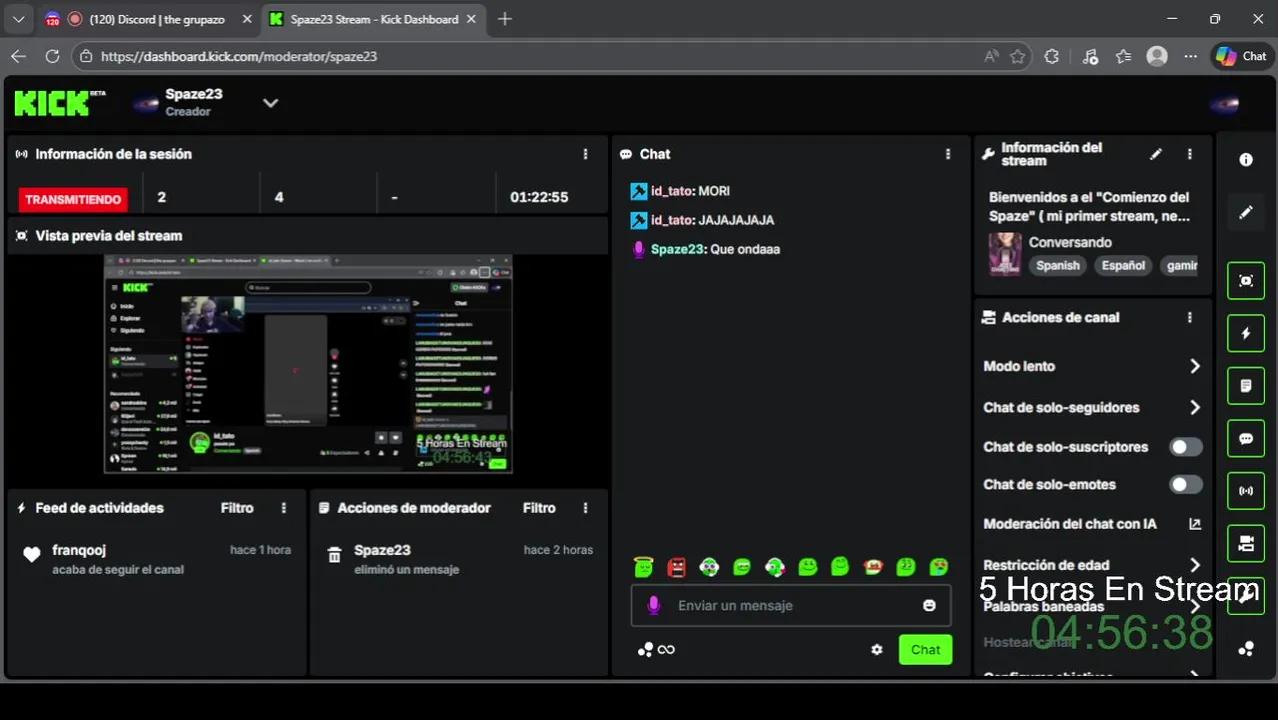Open the emoji picker in message box
Image resolution: width=1278 pixels, height=720 pixels.
coord(929,605)
